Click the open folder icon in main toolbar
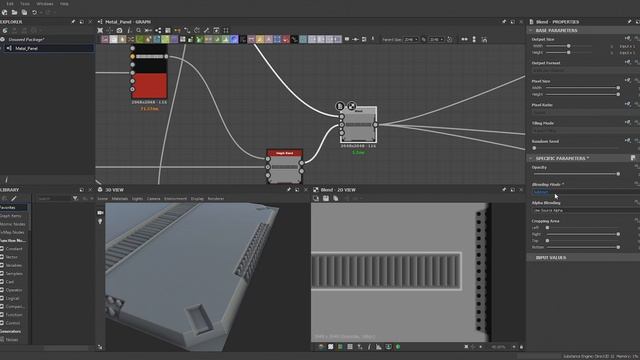 click(x=14, y=13)
